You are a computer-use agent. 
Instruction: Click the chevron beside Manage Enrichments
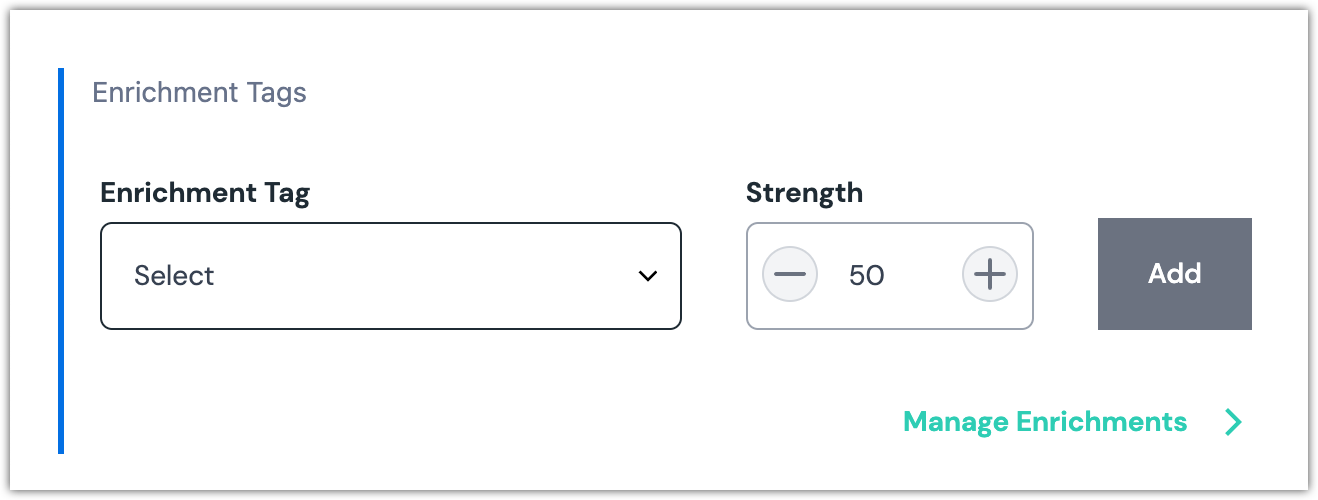[x=1233, y=422]
